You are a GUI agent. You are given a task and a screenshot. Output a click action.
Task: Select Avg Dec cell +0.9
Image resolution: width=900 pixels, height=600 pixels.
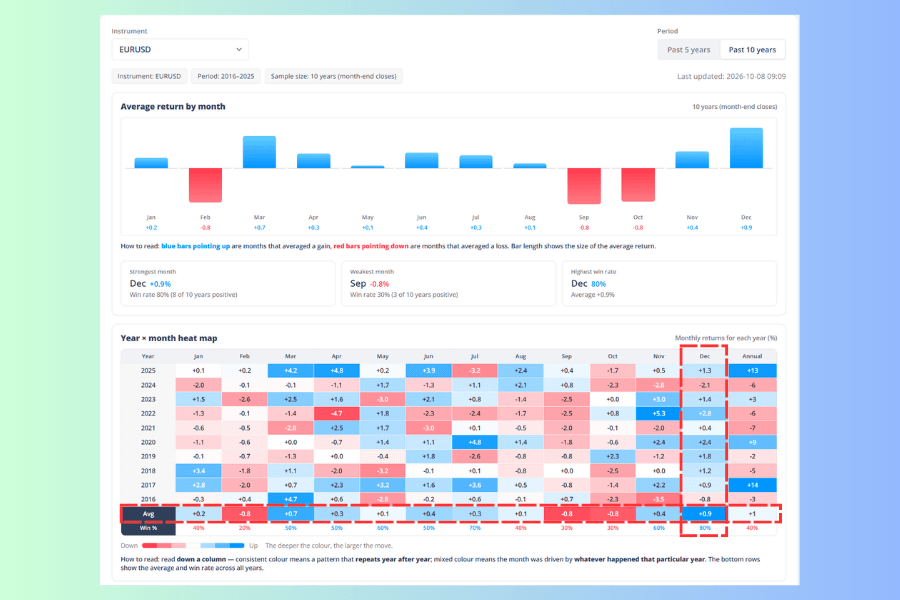704,514
